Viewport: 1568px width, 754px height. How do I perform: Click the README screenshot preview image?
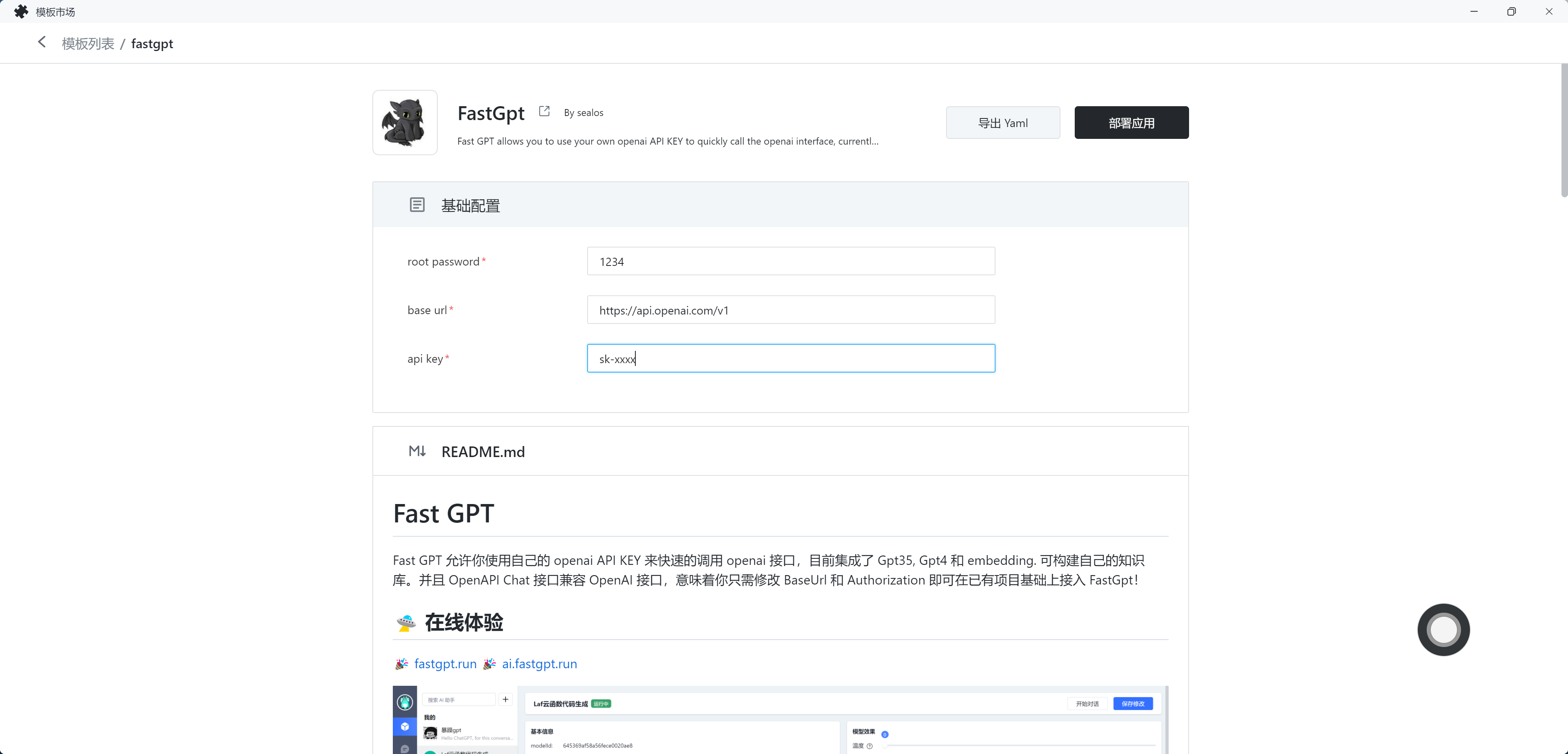[780, 720]
